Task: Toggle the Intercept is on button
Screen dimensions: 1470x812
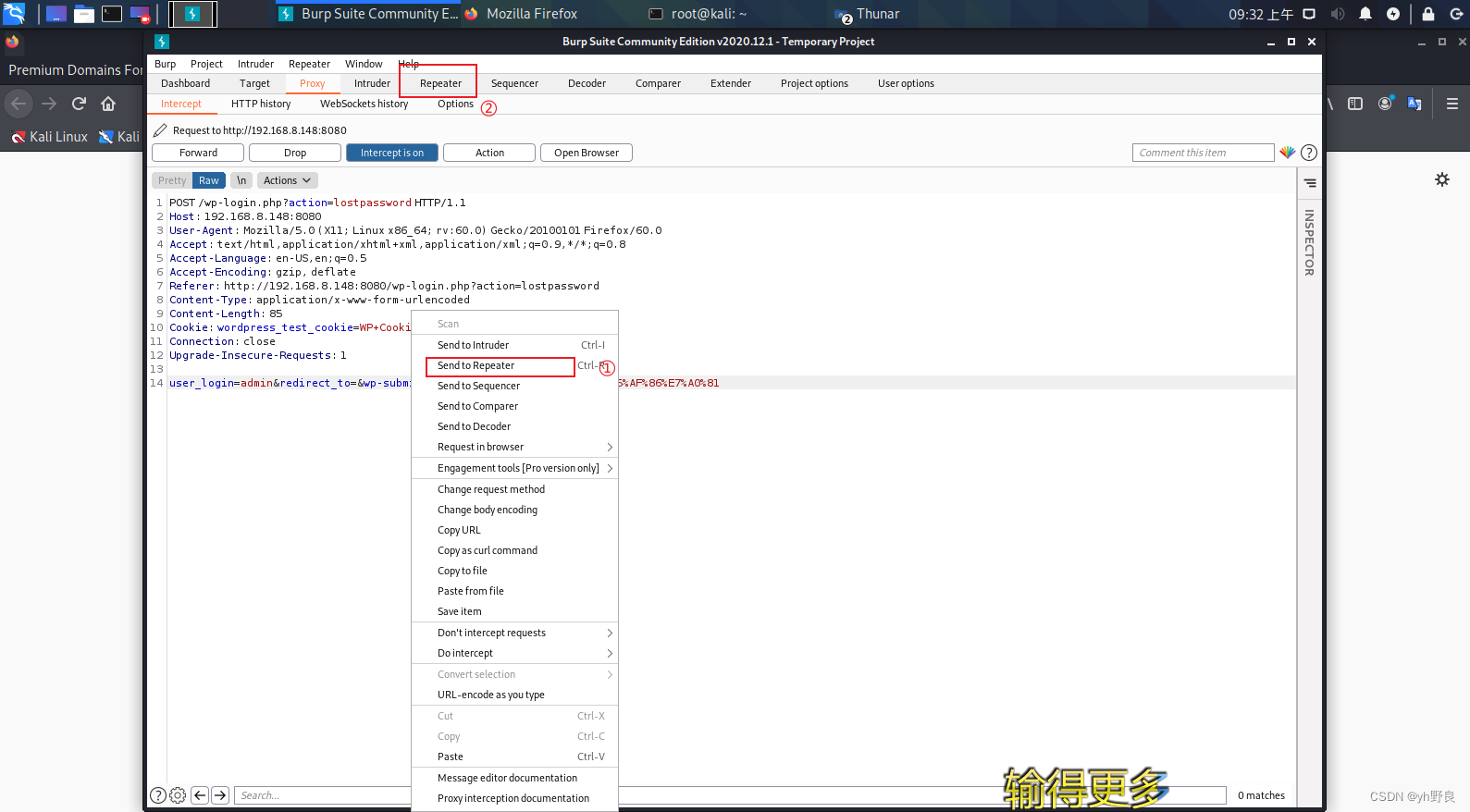Action: point(392,153)
